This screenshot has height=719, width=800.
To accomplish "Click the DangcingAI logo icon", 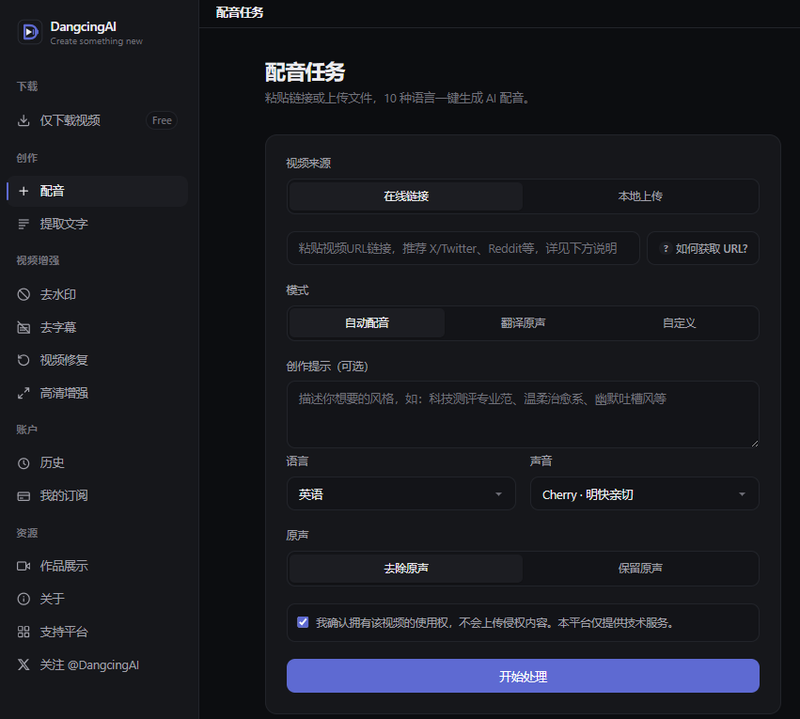I will click(x=30, y=33).
